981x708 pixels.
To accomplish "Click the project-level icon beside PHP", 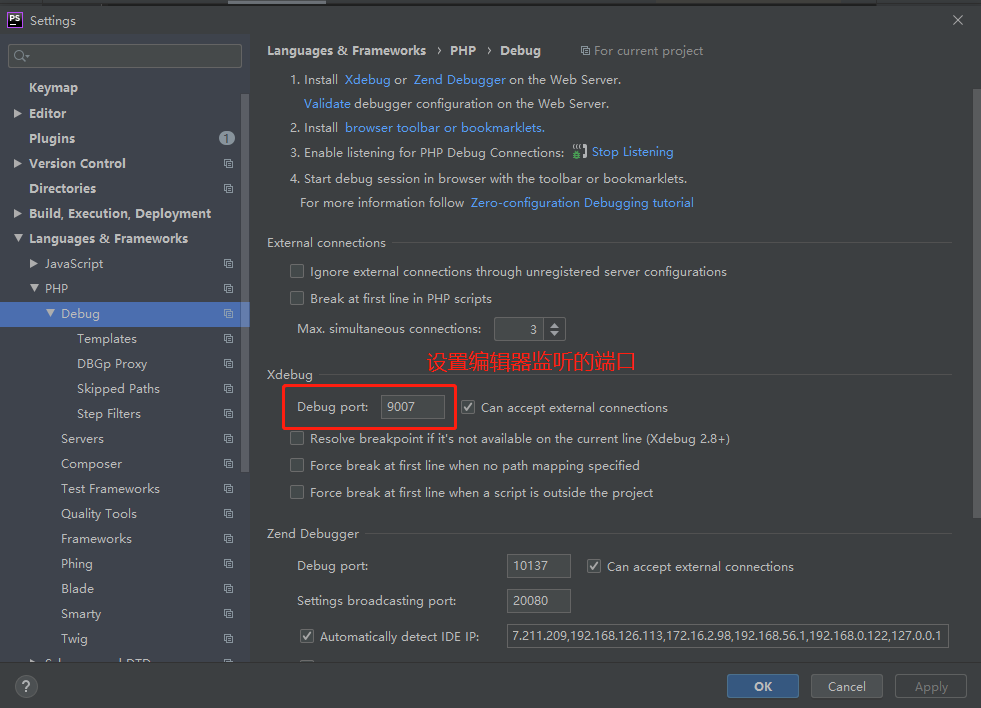I will click(228, 288).
